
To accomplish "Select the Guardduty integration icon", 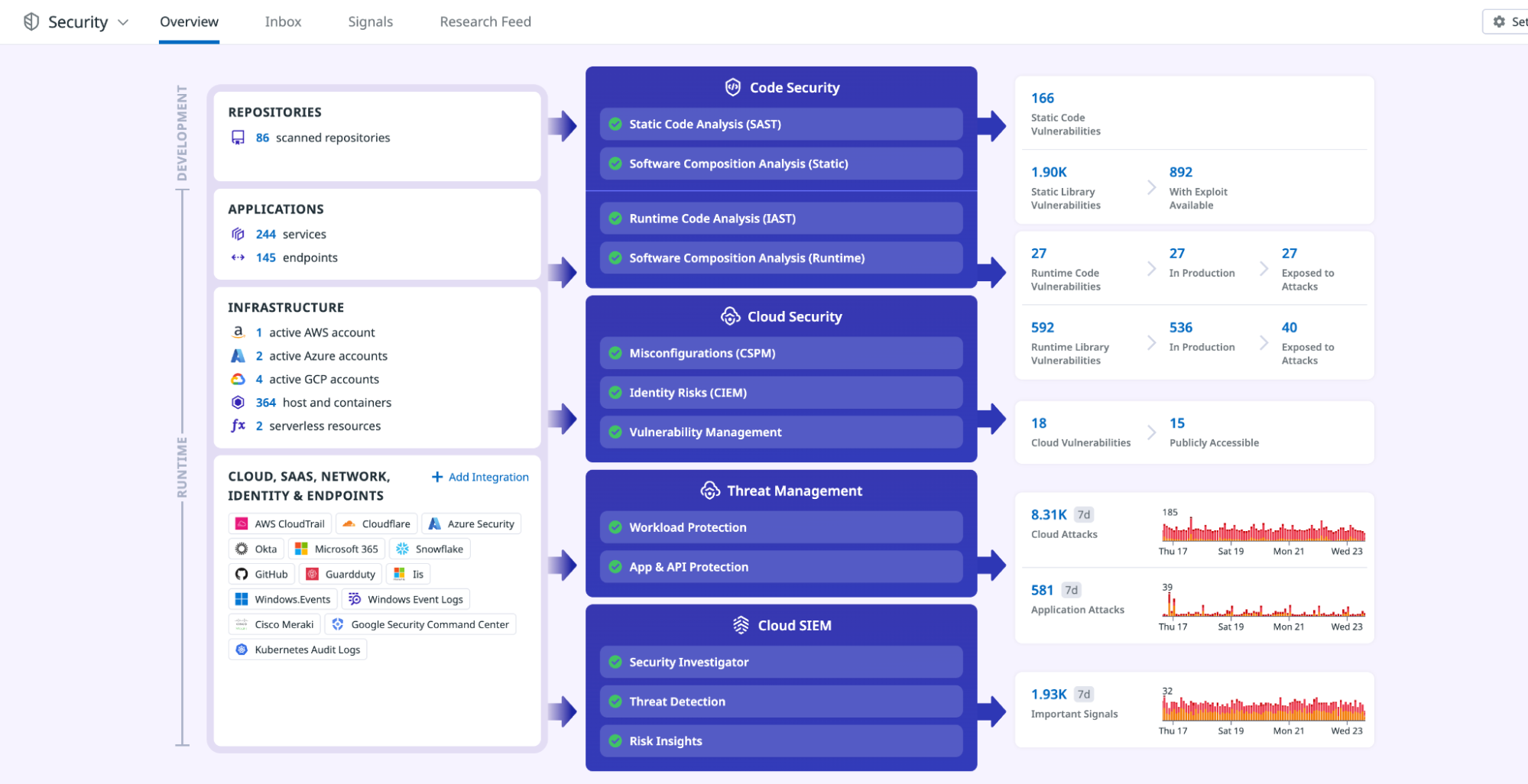I will click(313, 574).
